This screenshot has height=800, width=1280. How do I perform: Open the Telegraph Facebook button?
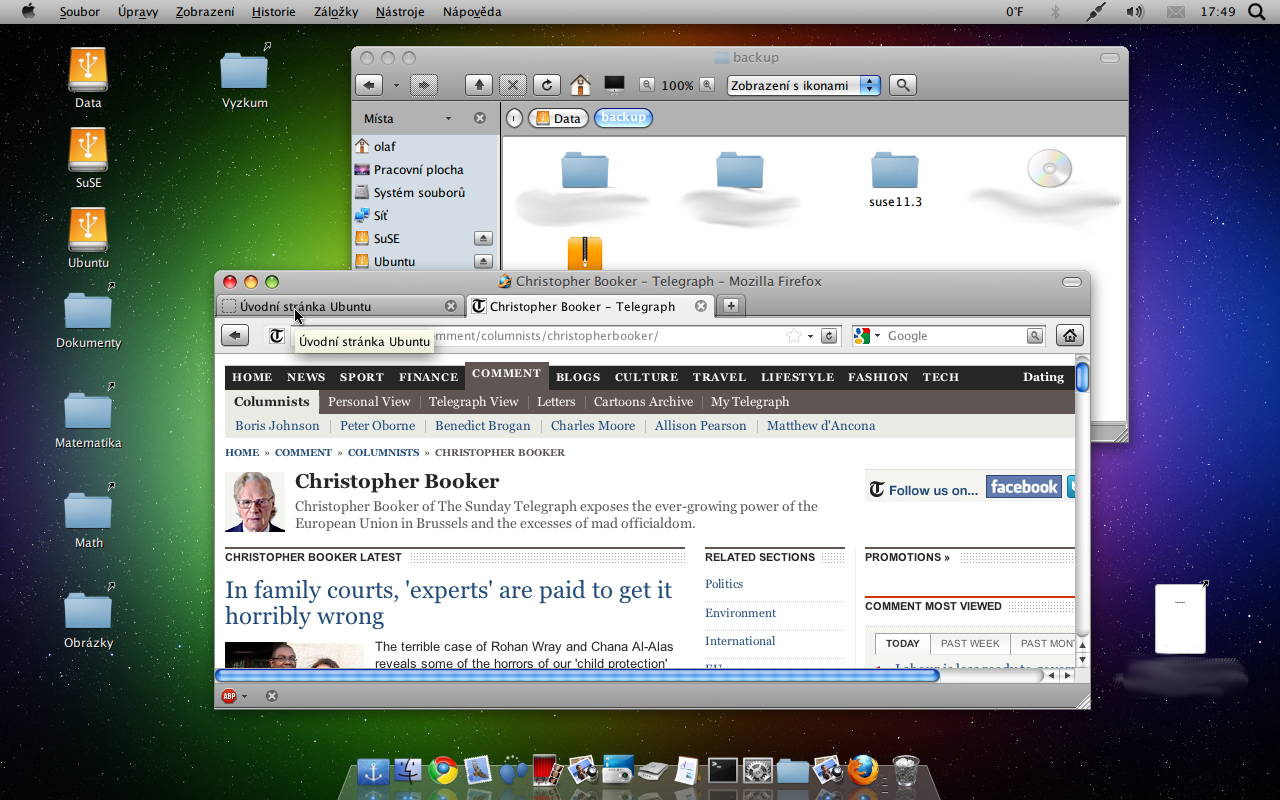[1023, 487]
